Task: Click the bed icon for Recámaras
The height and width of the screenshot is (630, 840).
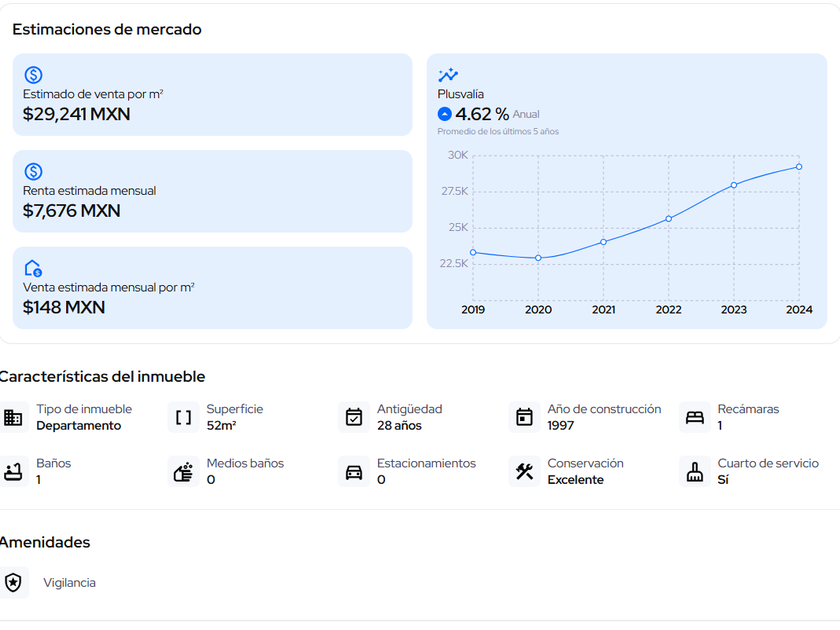Action: (x=695, y=417)
